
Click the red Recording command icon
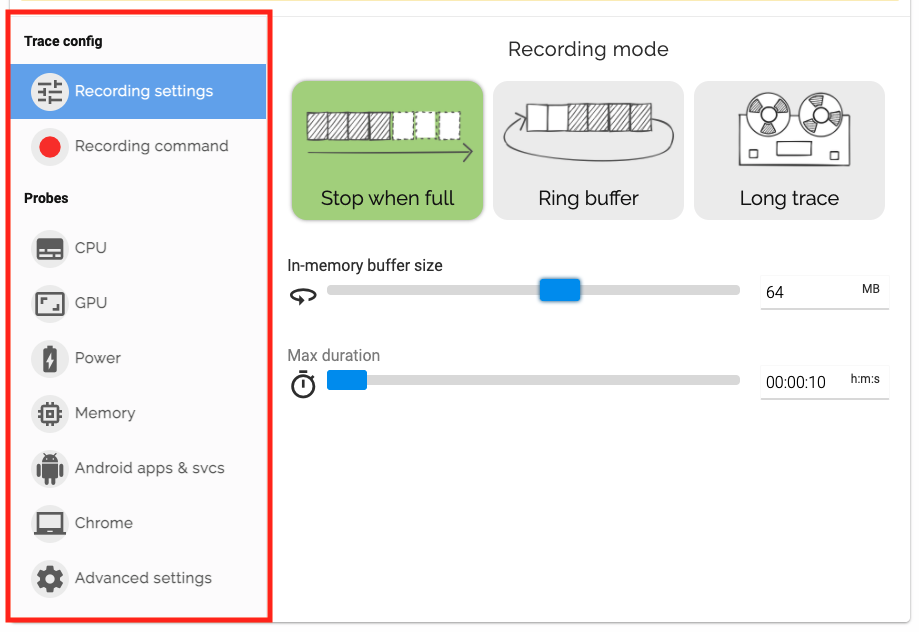(x=49, y=147)
